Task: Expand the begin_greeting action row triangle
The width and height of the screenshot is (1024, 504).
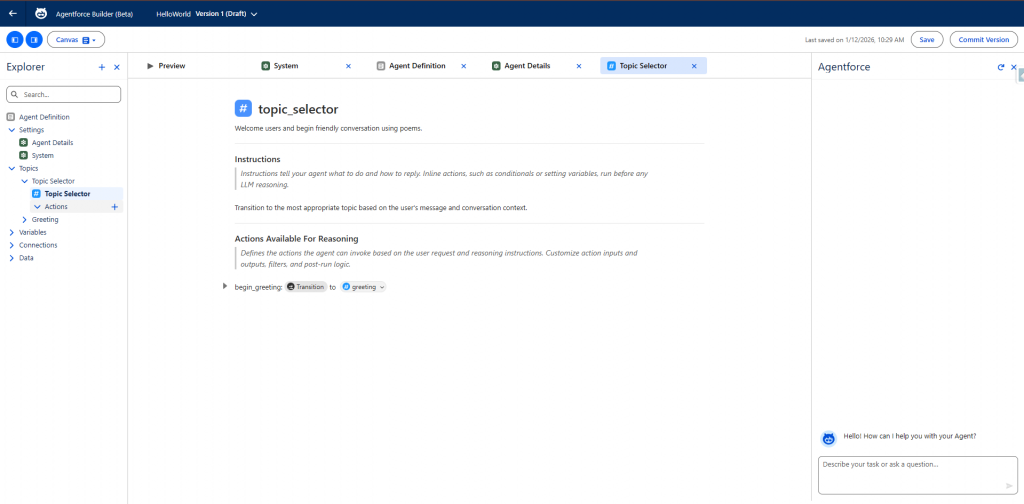Action: (225, 286)
